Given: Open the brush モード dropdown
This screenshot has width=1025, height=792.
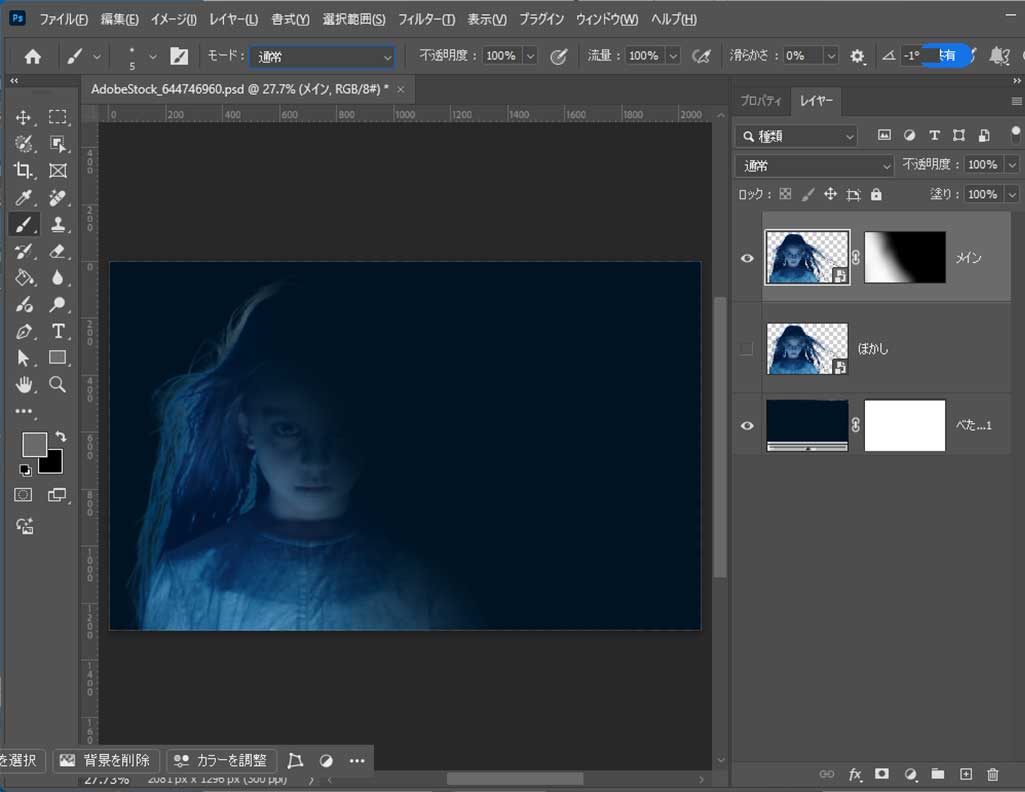Looking at the screenshot, I should point(323,57).
